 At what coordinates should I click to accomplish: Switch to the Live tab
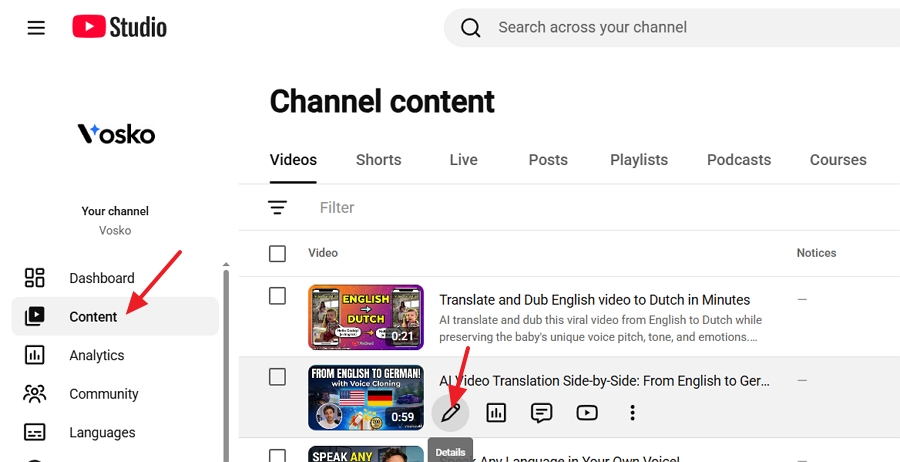(x=464, y=160)
